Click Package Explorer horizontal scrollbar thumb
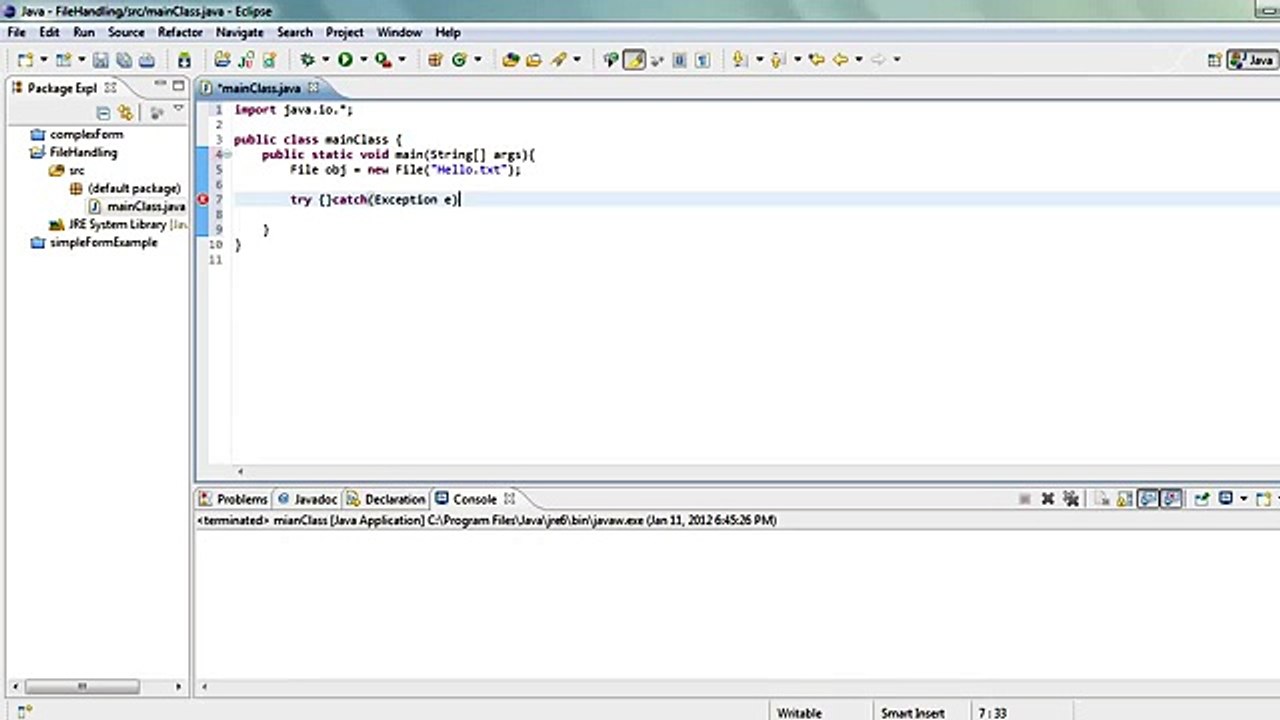The image size is (1280, 720). pyautogui.click(x=82, y=687)
